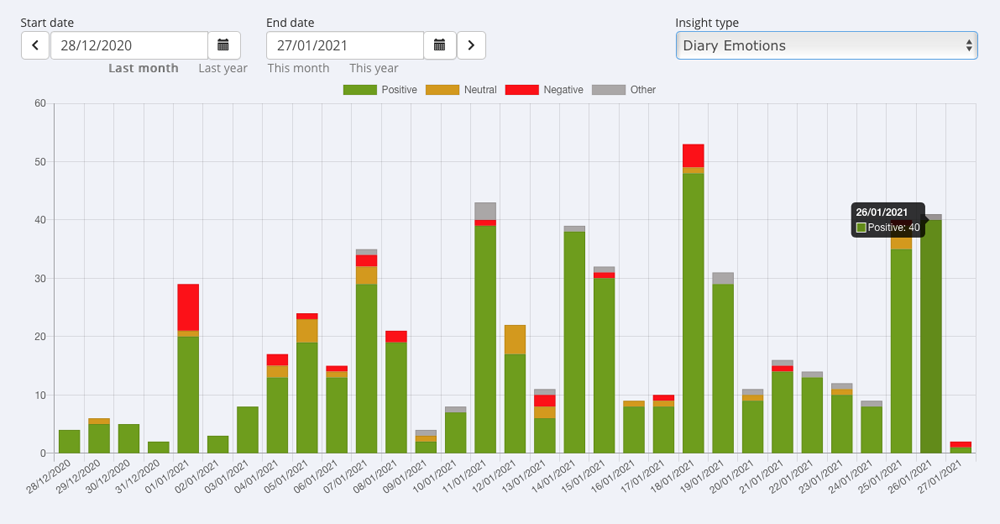Click the 10/01/2021 green bar
The height and width of the screenshot is (524, 1000).
click(x=455, y=433)
